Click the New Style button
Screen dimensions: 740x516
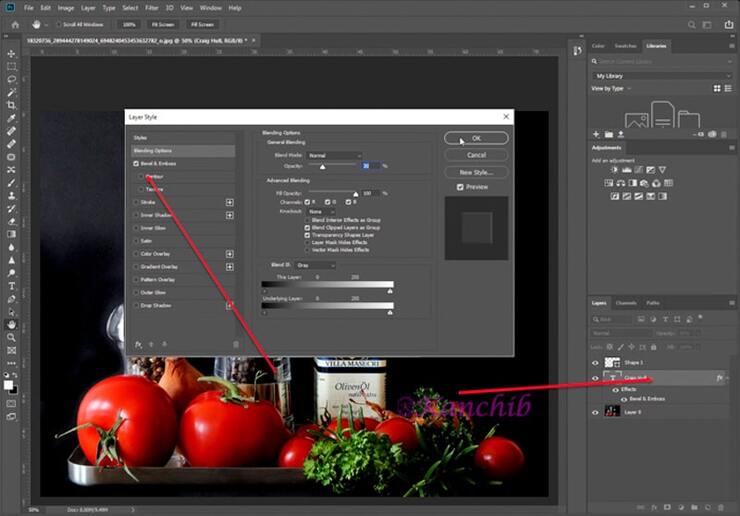[476, 172]
